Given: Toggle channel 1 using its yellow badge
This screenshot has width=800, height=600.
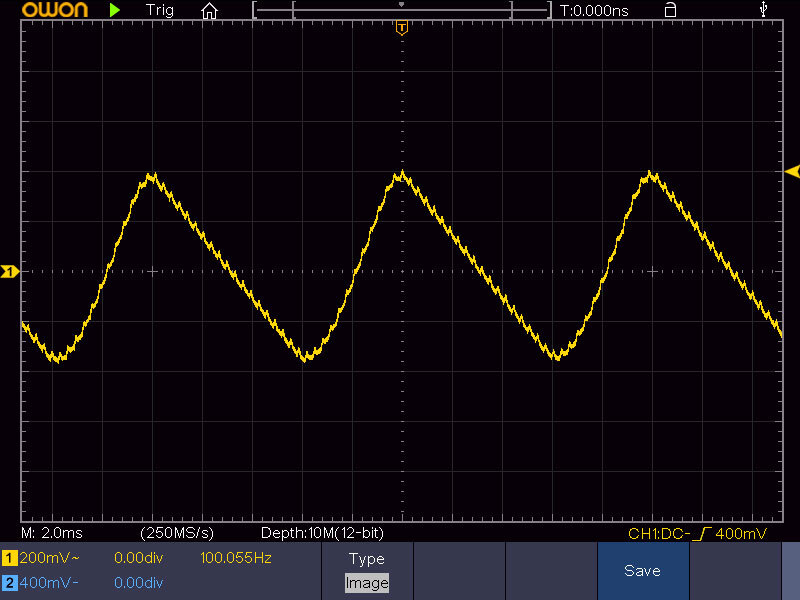Looking at the screenshot, I should click(10, 557).
